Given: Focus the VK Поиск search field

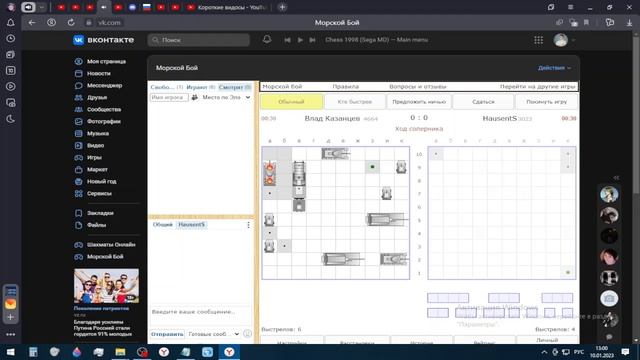Looking at the screenshot, I should pyautogui.click(x=199, y=40).
